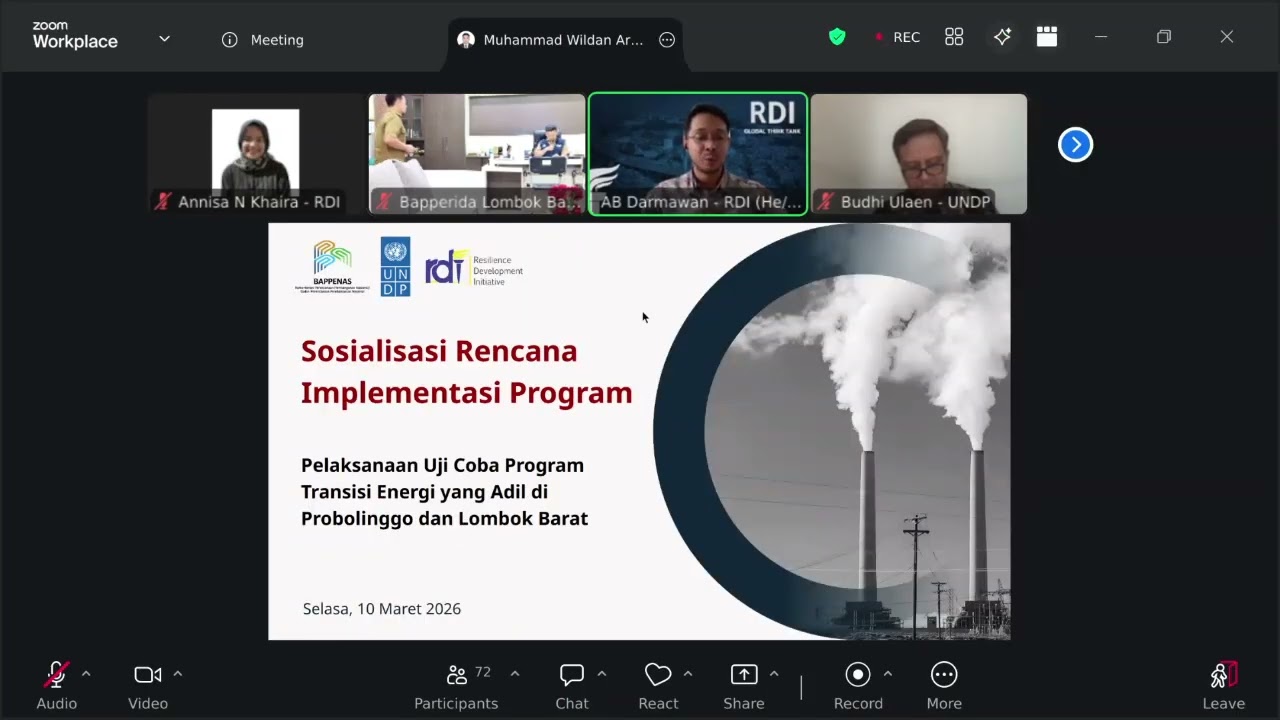Open the React heart menu
Screen dimensions: 1280x720
click(658, 686)
